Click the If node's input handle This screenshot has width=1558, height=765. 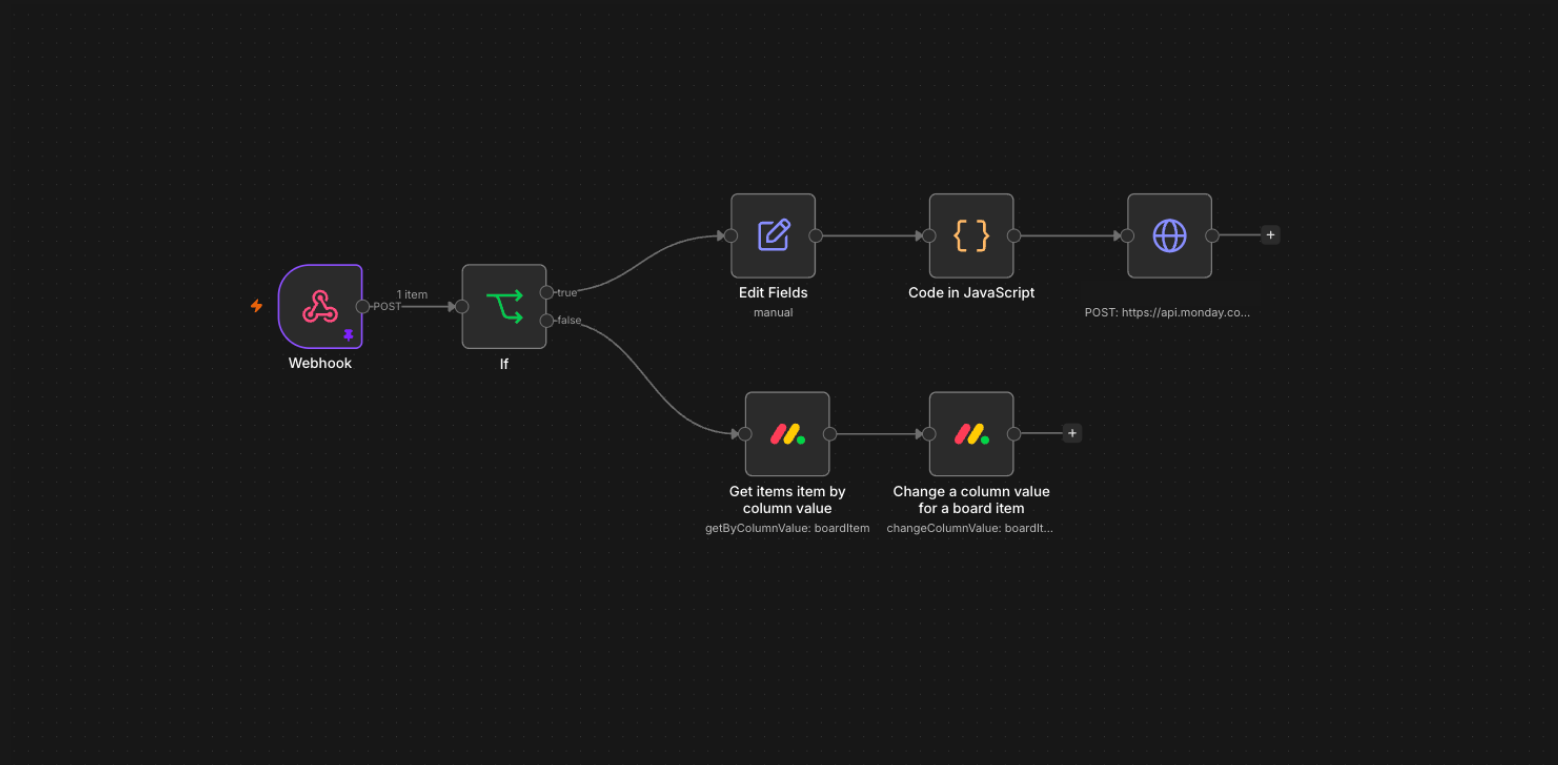click(x=461, y=306)
